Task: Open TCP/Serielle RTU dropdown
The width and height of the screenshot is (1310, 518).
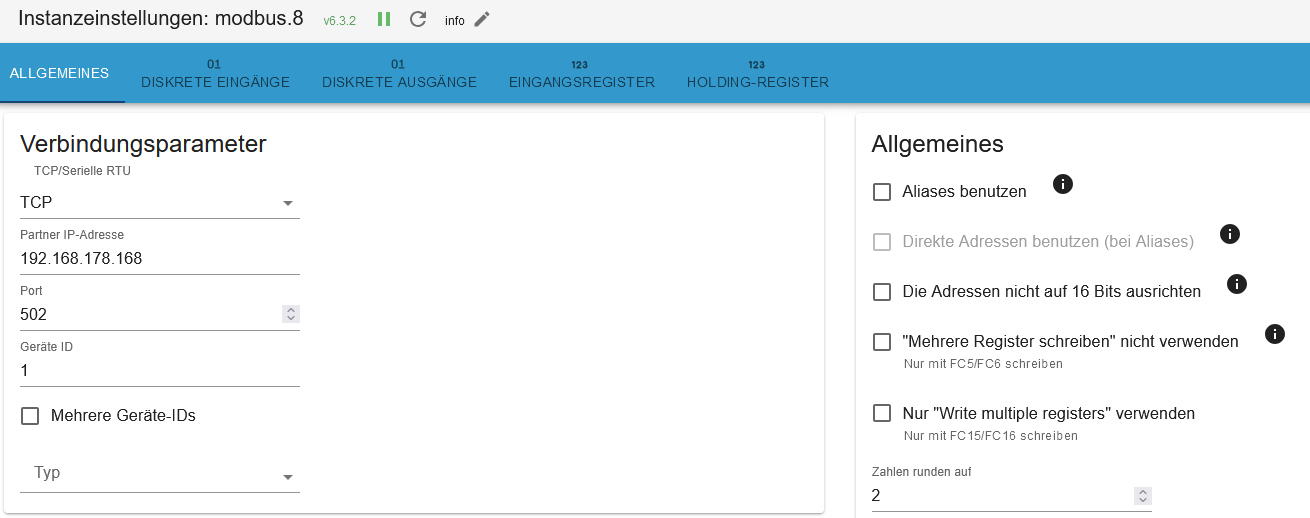Action: (160, 203)
